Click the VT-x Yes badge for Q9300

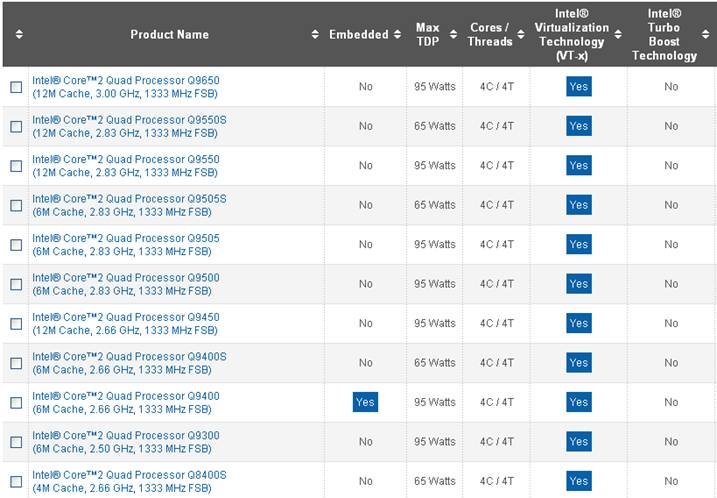tap(579, 441)
